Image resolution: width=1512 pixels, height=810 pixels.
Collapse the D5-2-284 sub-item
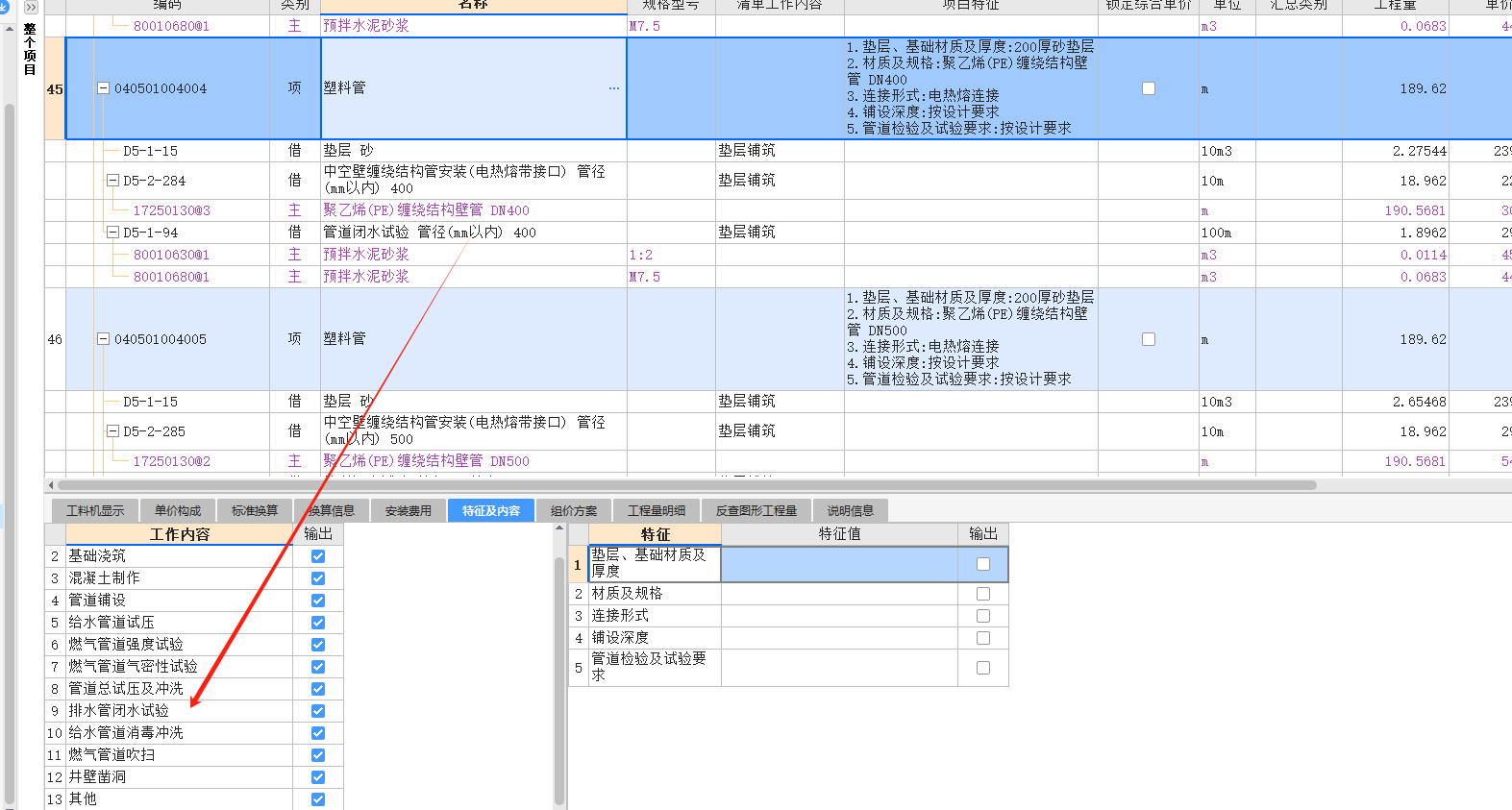pos(112,181)
